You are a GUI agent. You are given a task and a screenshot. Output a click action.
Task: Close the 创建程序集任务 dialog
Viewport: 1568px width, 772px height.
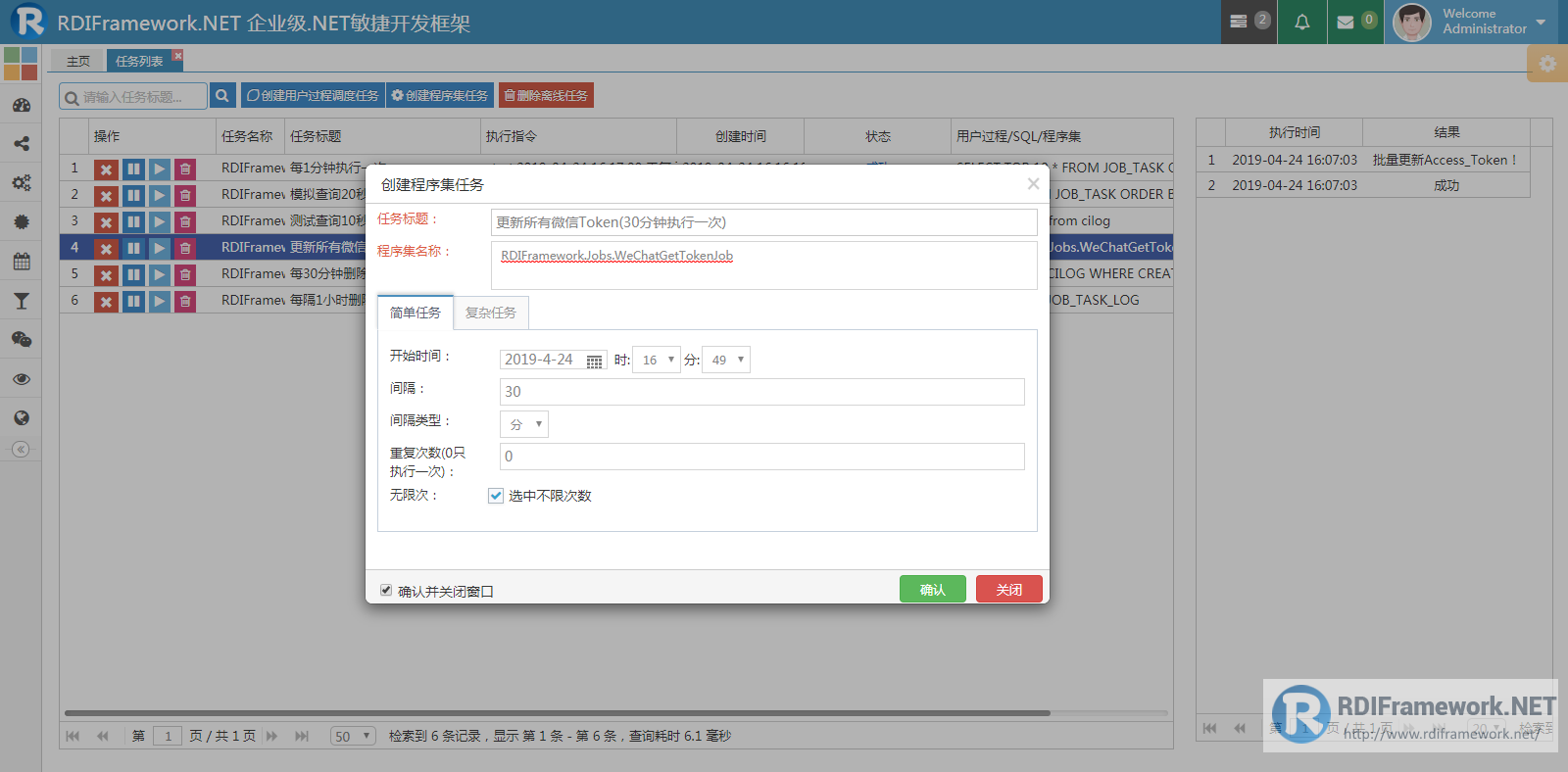1033,184
